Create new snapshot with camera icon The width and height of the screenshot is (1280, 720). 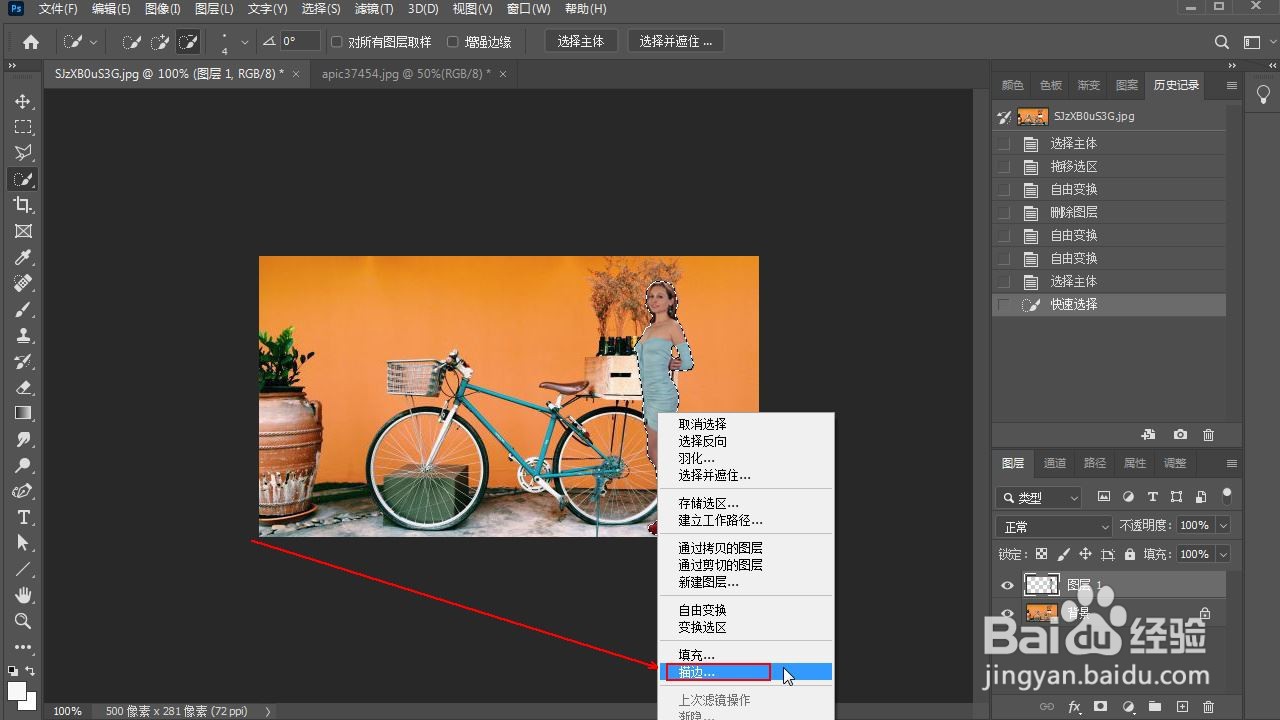(x=1181, y=435)
